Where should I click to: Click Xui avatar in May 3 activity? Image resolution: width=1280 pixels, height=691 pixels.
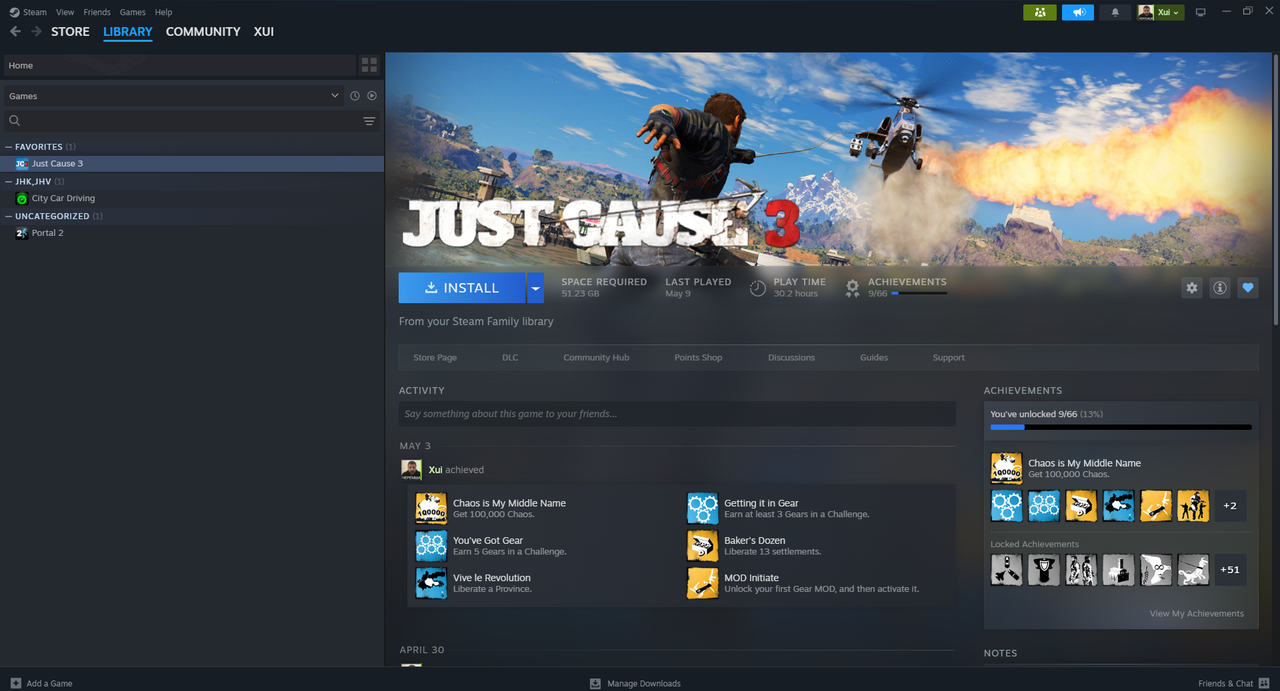pyautogui.click(x=411, y=469)
